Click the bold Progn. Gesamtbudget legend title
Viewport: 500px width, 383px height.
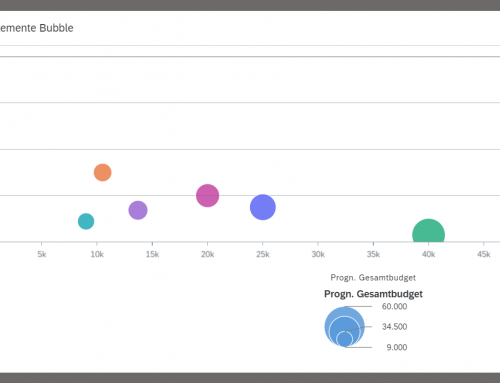(x=373, y=294)
